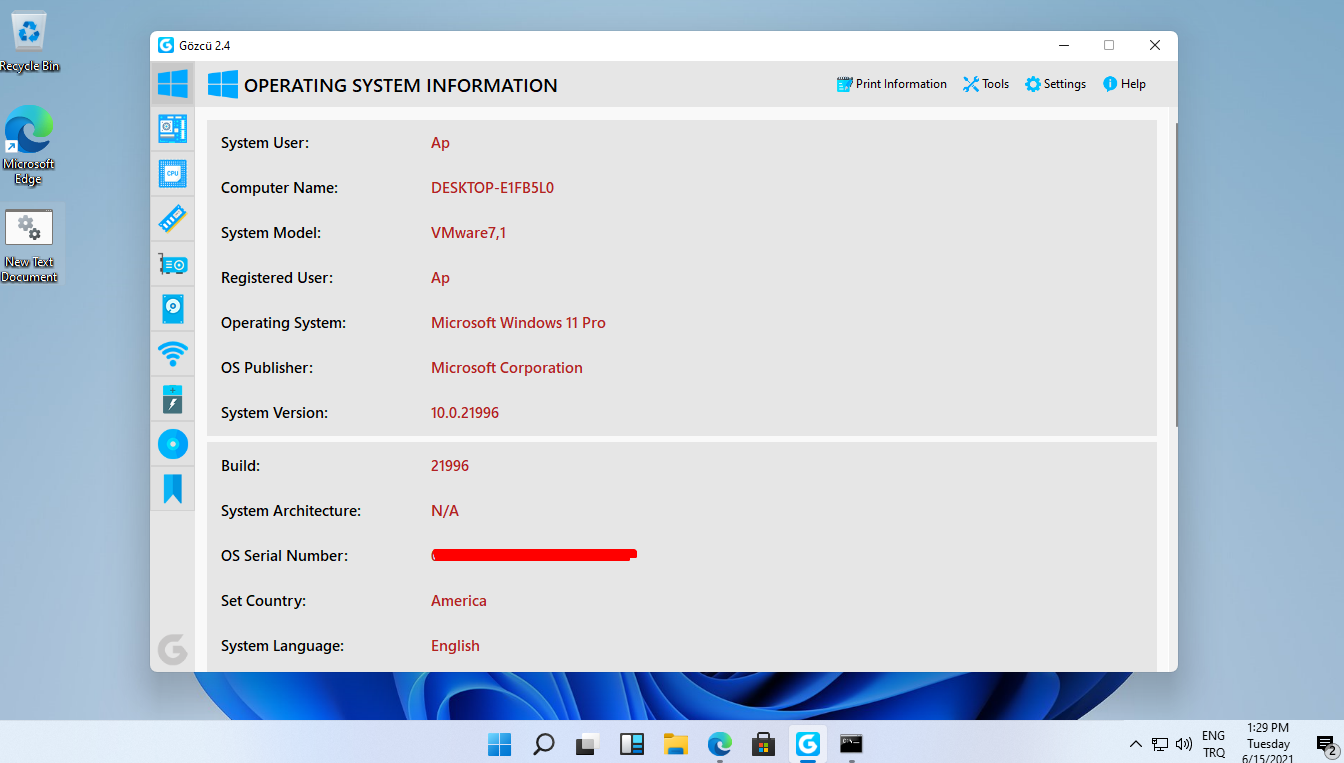The image size is (1344, 763).
Task: Click the Set Country value America
Action: coord(459,601)
